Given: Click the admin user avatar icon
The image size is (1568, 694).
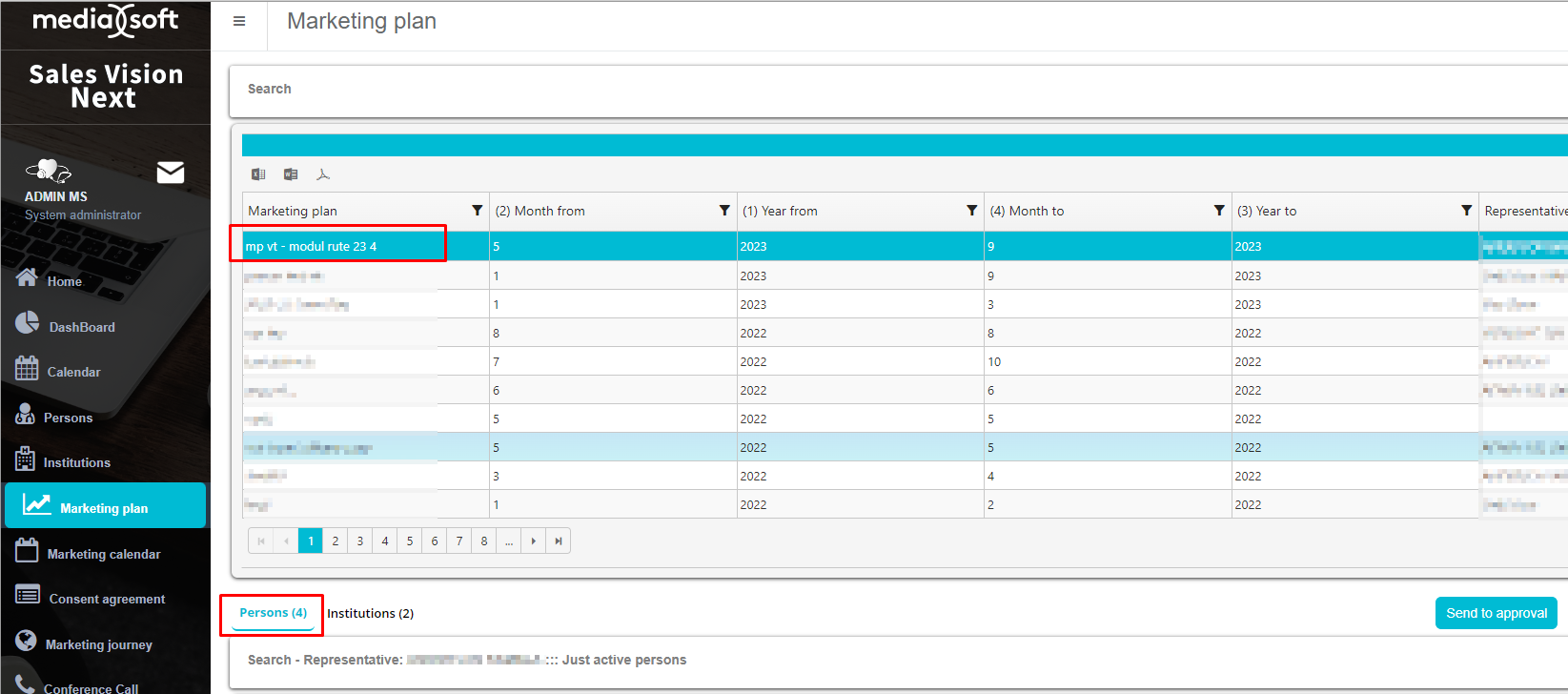Looking at the screenshot, I should [x=48, y=171].
